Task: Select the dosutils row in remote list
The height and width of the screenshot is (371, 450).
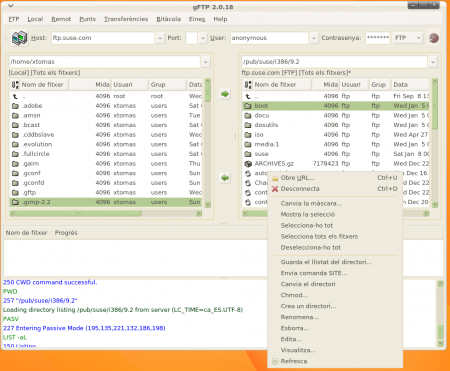Action: pyautogui.click(x=336, y=125)
